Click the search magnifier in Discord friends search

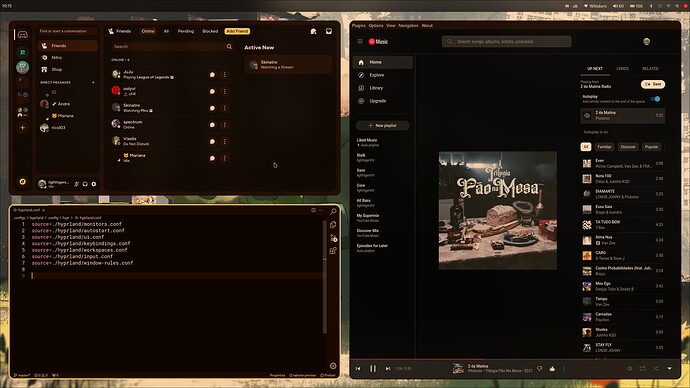(x=229, y=46)
